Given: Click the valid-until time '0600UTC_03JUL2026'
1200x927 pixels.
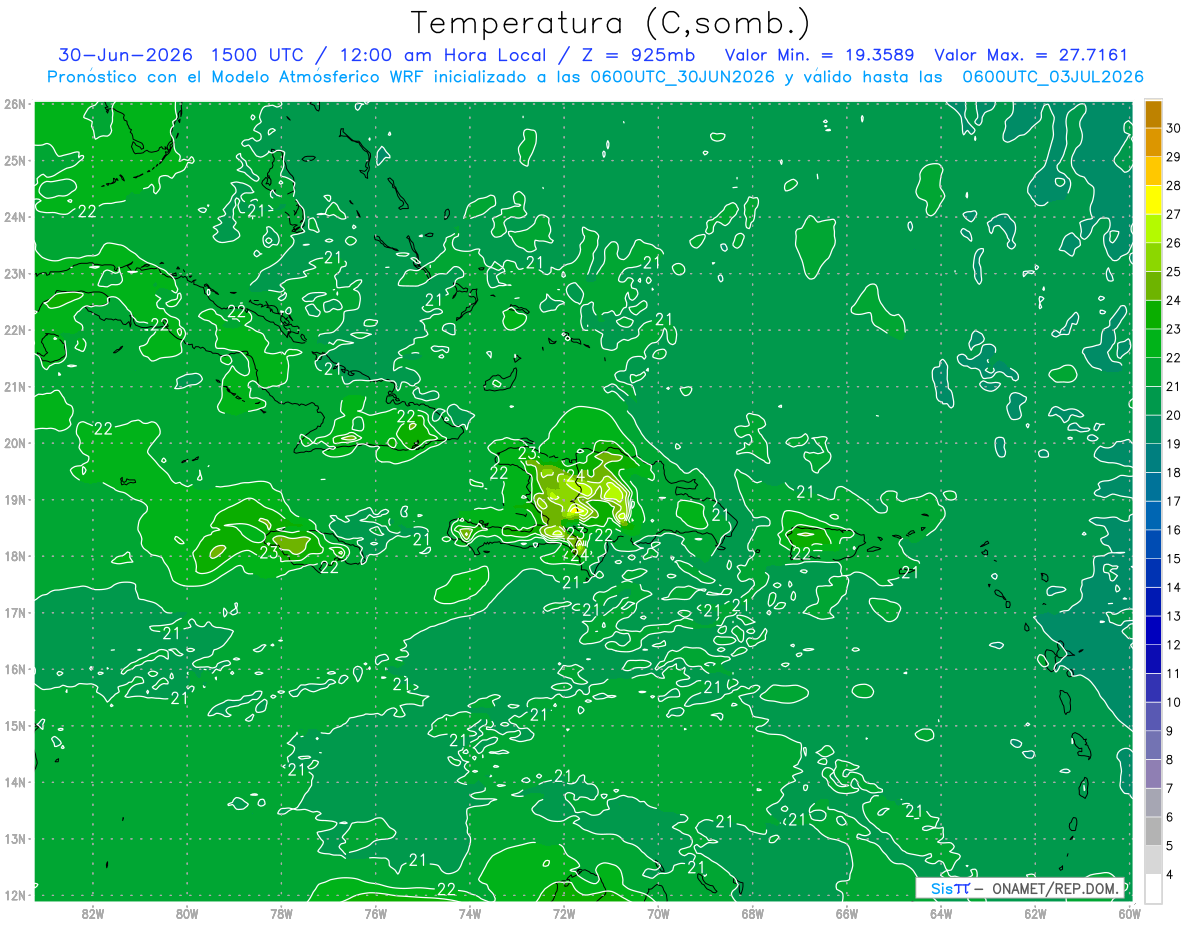Looking at the screenshot, I should pyautogui.click(x=1053, y=76).
